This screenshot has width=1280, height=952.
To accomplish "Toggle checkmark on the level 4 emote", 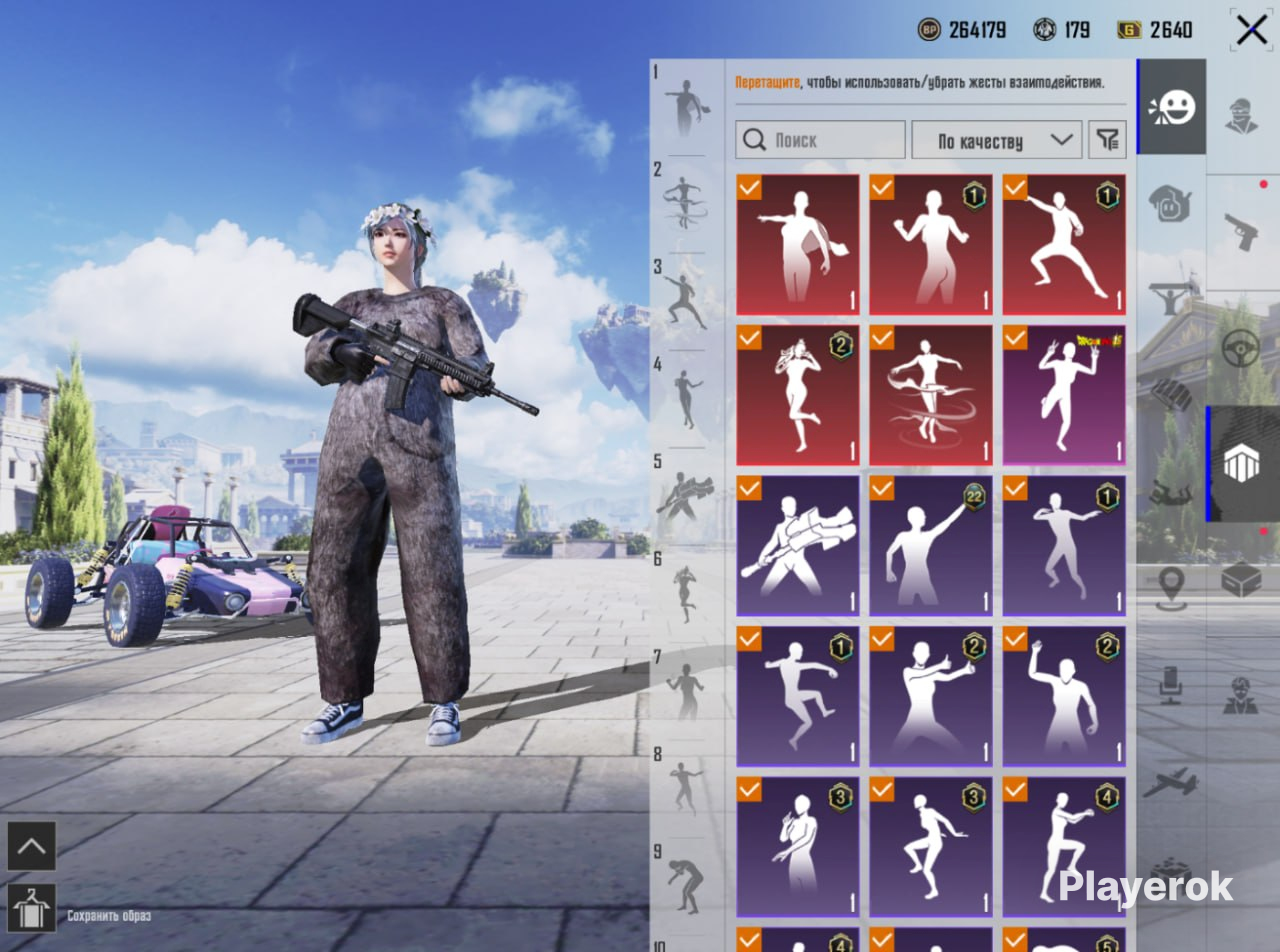I will 1015,789.
